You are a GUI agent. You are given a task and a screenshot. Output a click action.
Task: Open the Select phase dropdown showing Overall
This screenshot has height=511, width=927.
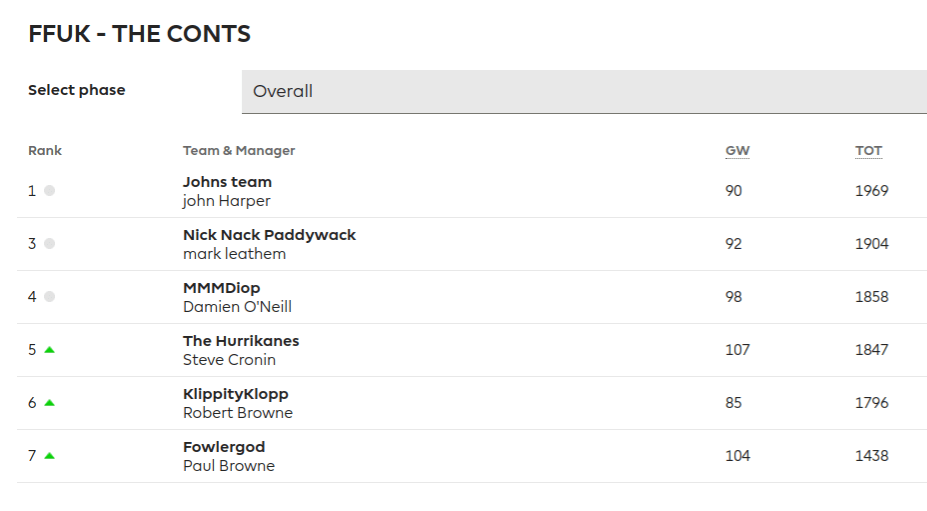pyautogui.click(x=583, y=92)
